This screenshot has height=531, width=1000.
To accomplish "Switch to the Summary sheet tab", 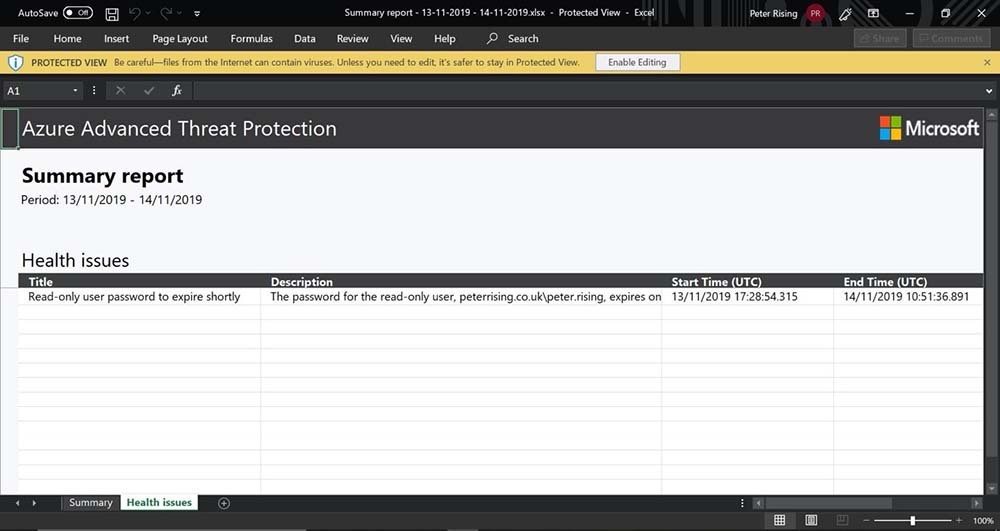I will (91, 502).
